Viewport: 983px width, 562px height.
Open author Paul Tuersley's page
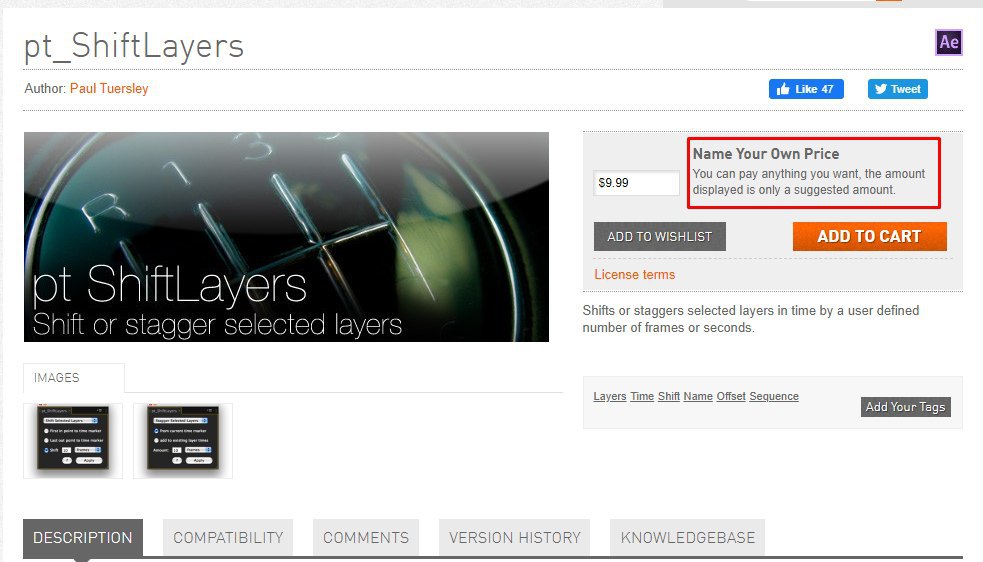(x=109, y=88)
